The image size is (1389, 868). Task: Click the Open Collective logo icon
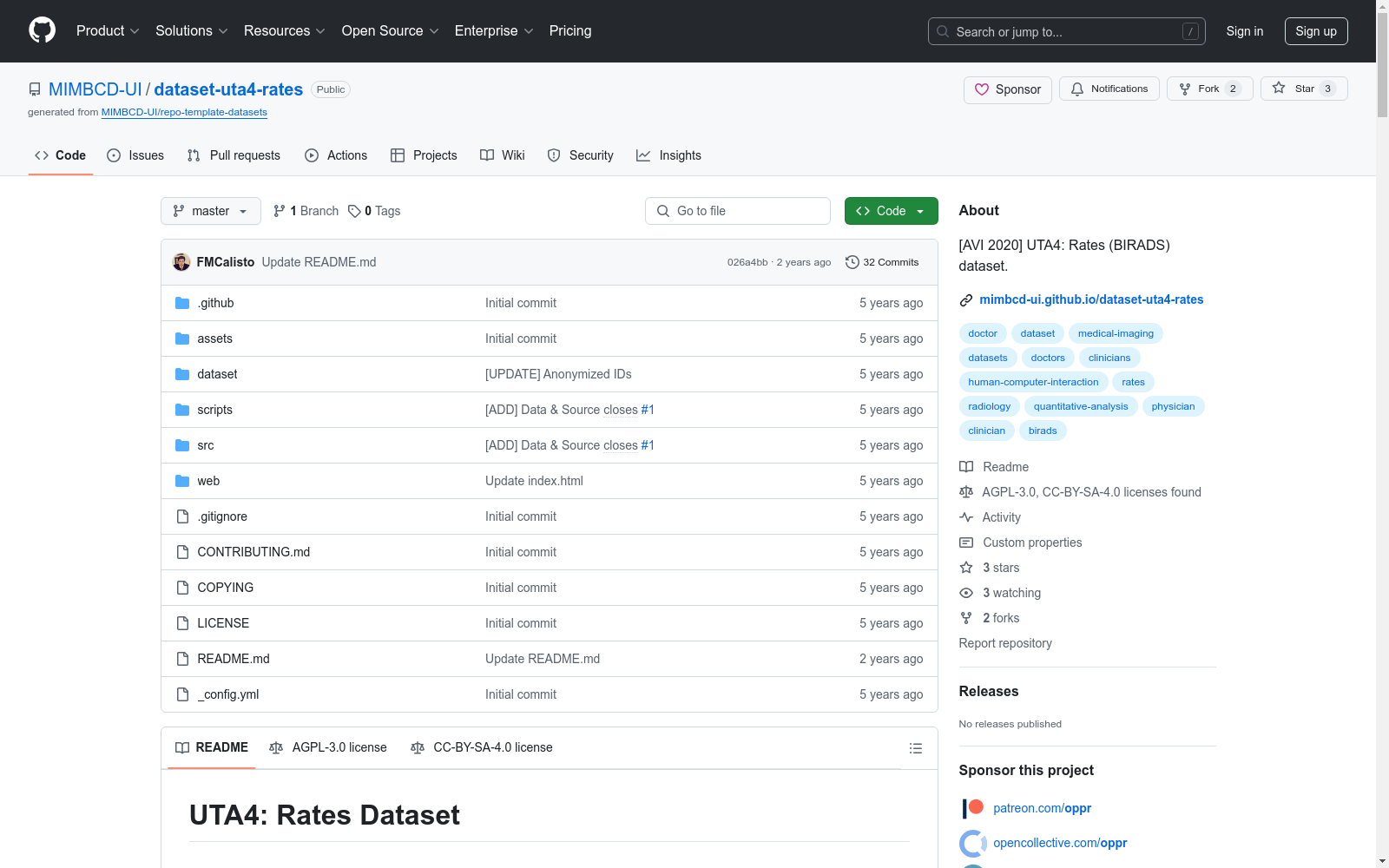pos(973,843)
